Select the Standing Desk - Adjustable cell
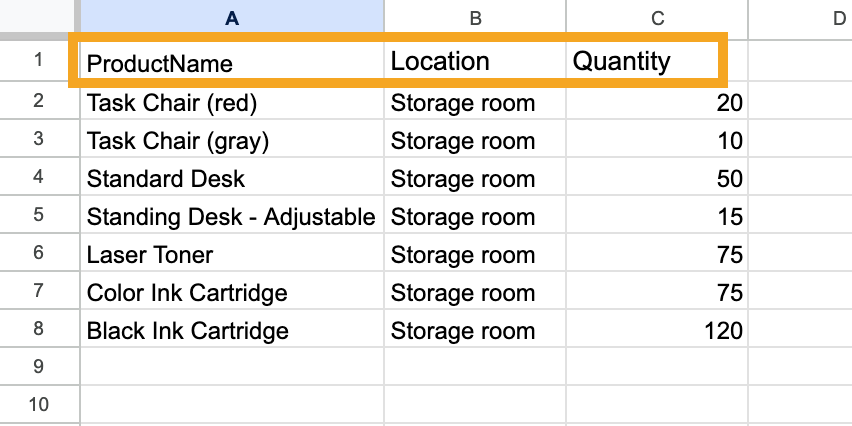Viewport: 852px width, 426px height. [x=231, y=217]
